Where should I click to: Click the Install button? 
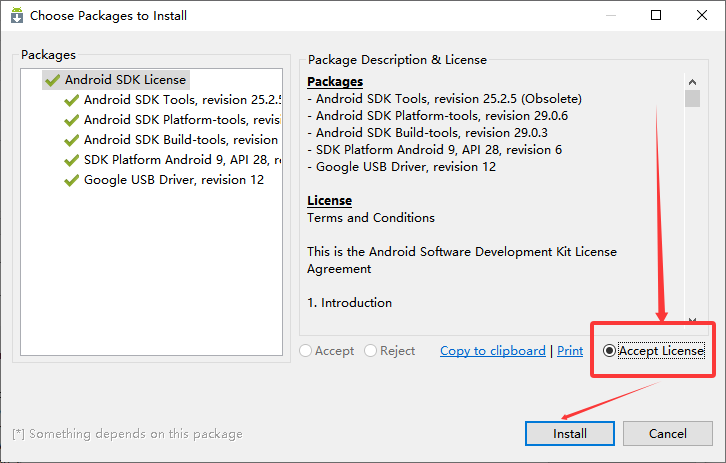point(570,433)
